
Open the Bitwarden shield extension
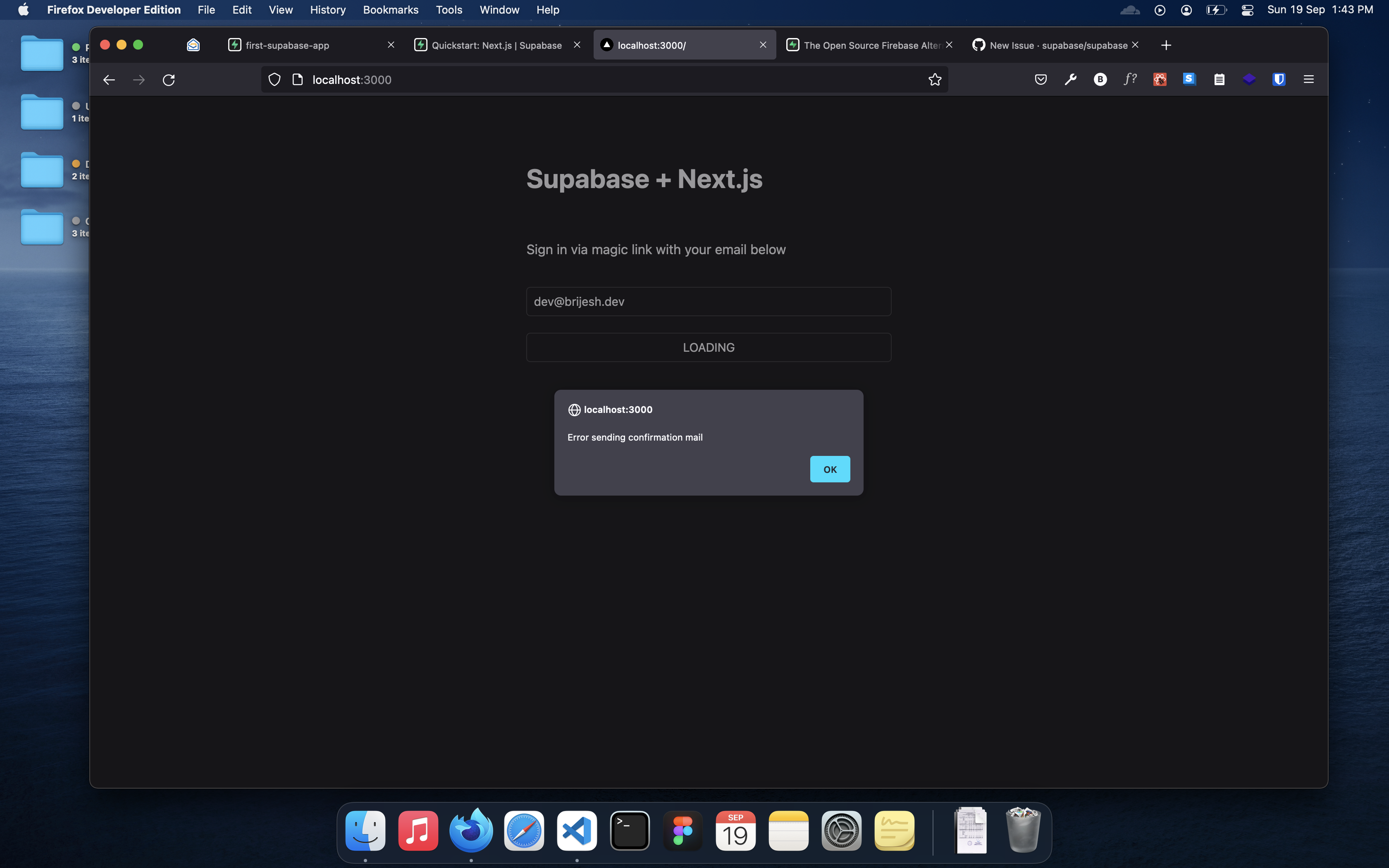(x=1279, y=80)
